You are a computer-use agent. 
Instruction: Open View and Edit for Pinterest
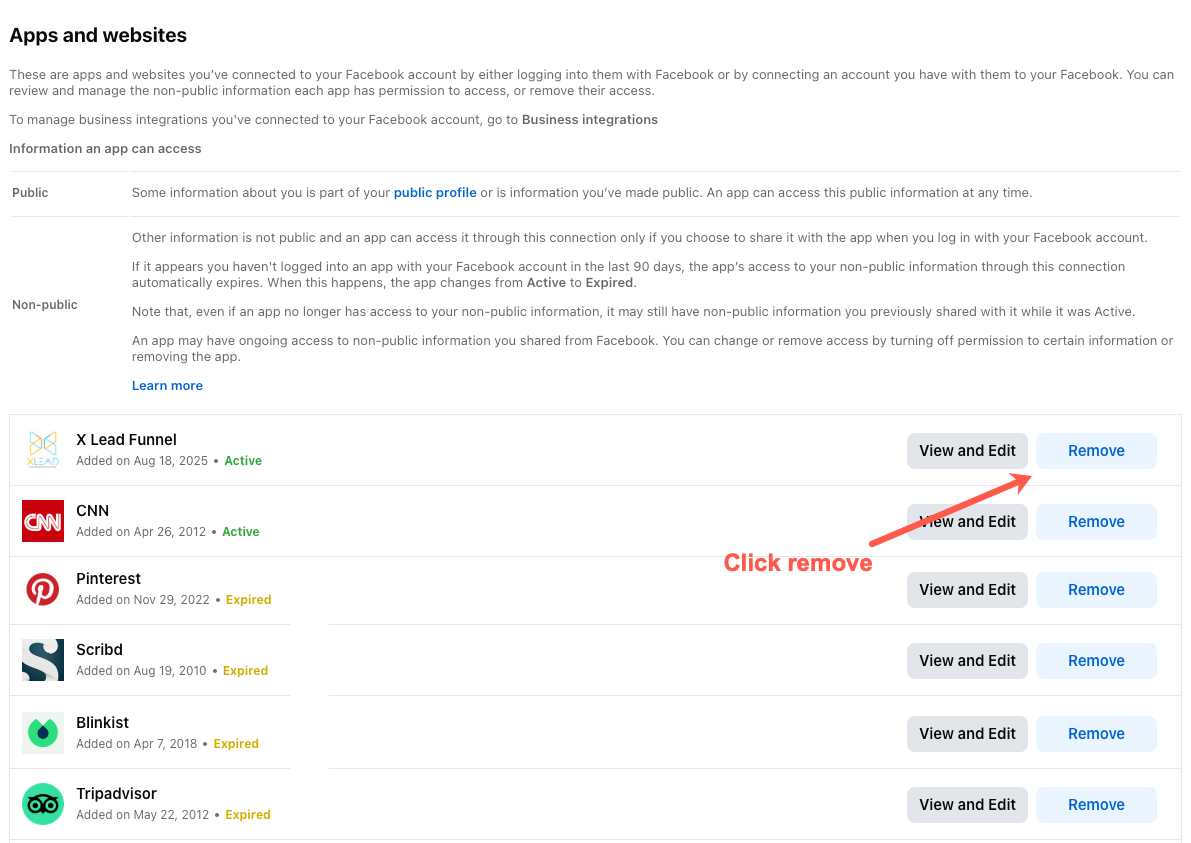(x=967, y=590)
